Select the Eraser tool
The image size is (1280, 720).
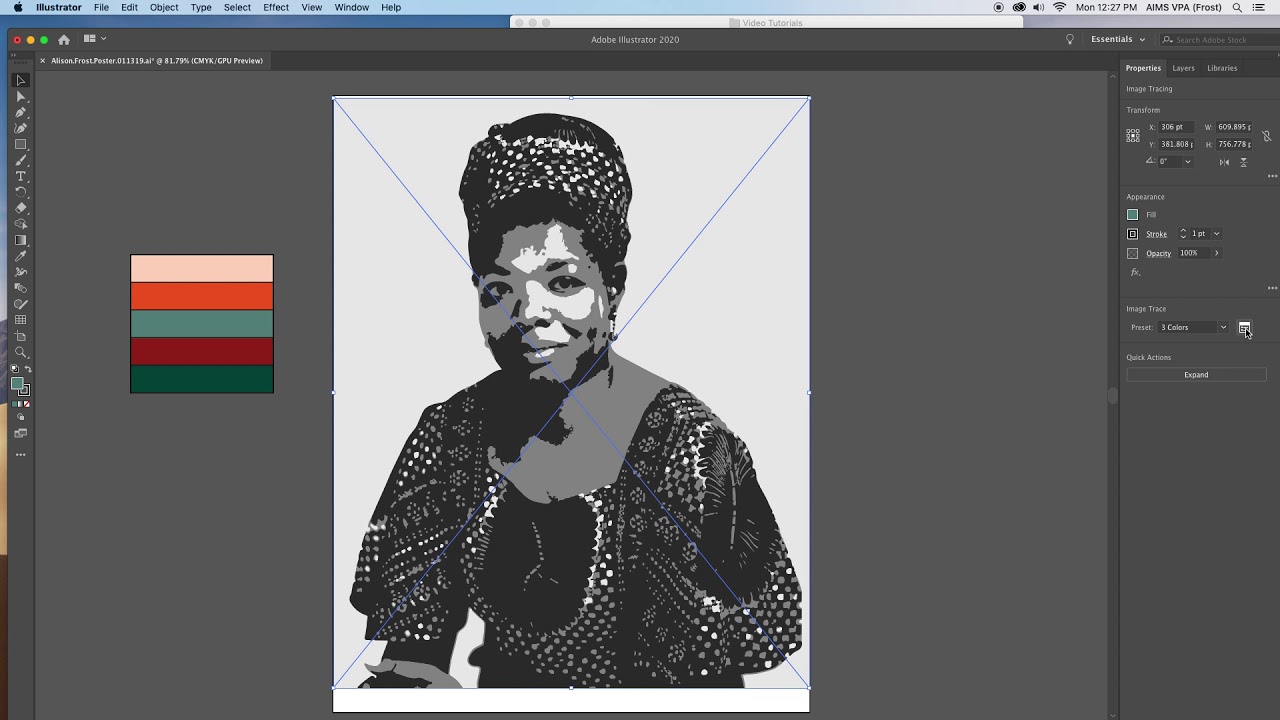[20, 208]
